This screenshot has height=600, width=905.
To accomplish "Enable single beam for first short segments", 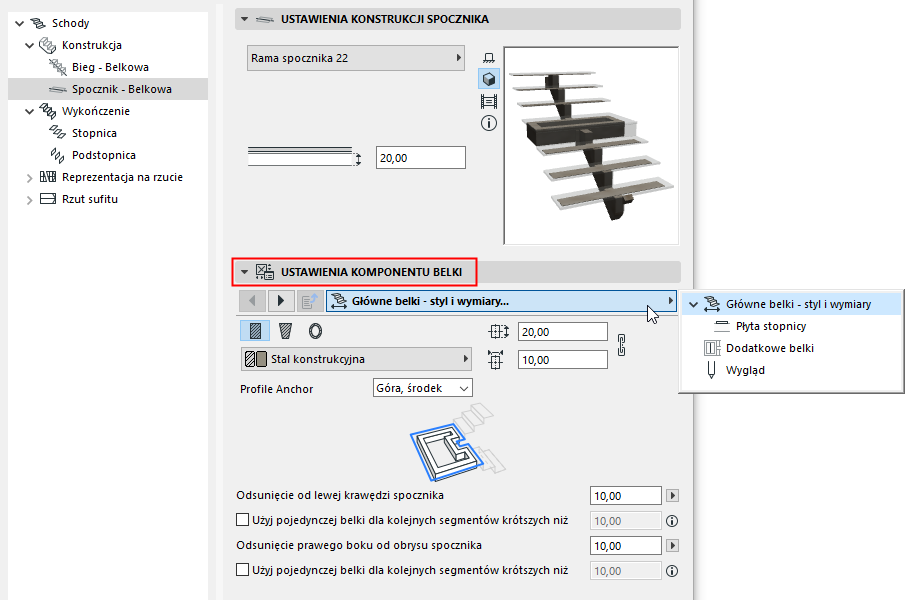I will (x=242, y=520).
